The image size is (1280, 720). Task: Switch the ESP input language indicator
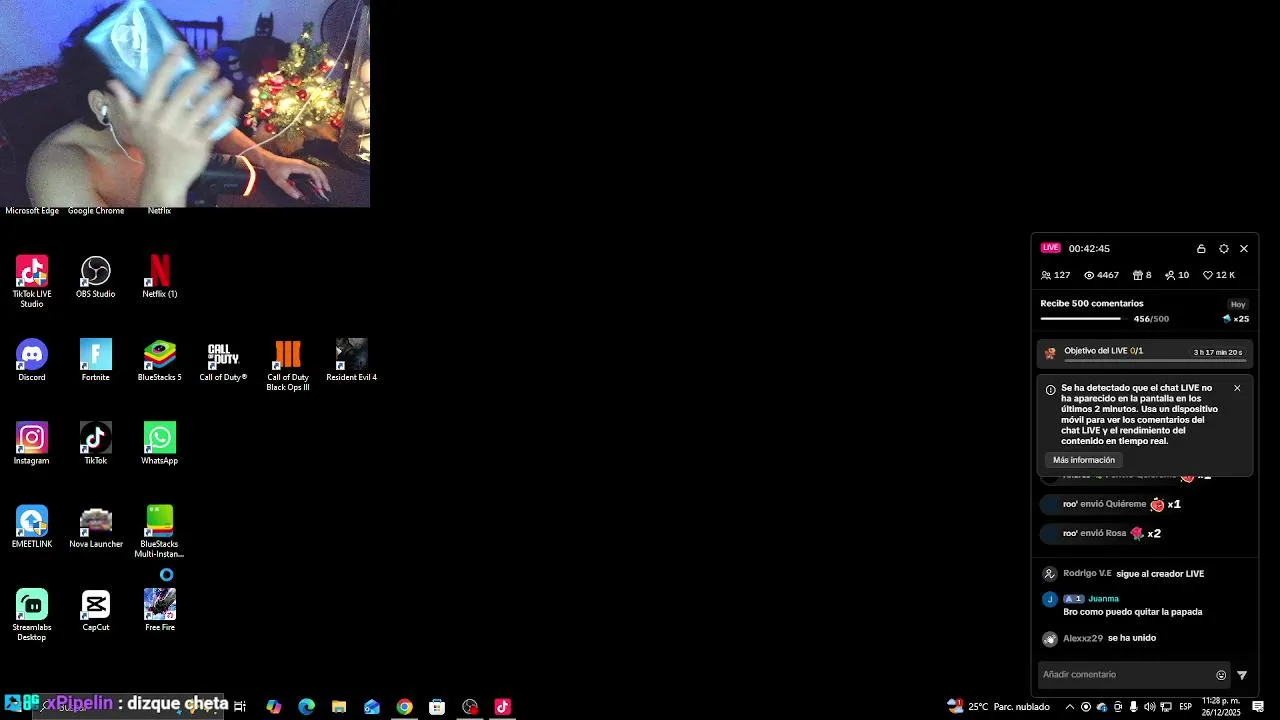(1185, 707)
